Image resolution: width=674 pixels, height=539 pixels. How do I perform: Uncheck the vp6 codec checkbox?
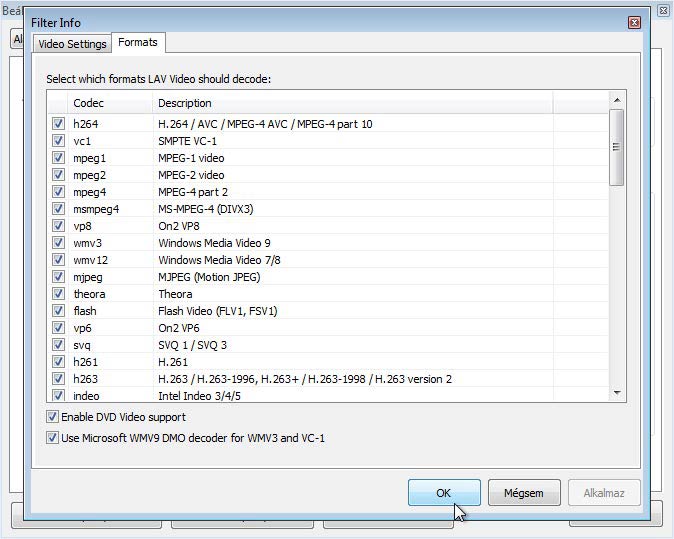pos(58,328)
